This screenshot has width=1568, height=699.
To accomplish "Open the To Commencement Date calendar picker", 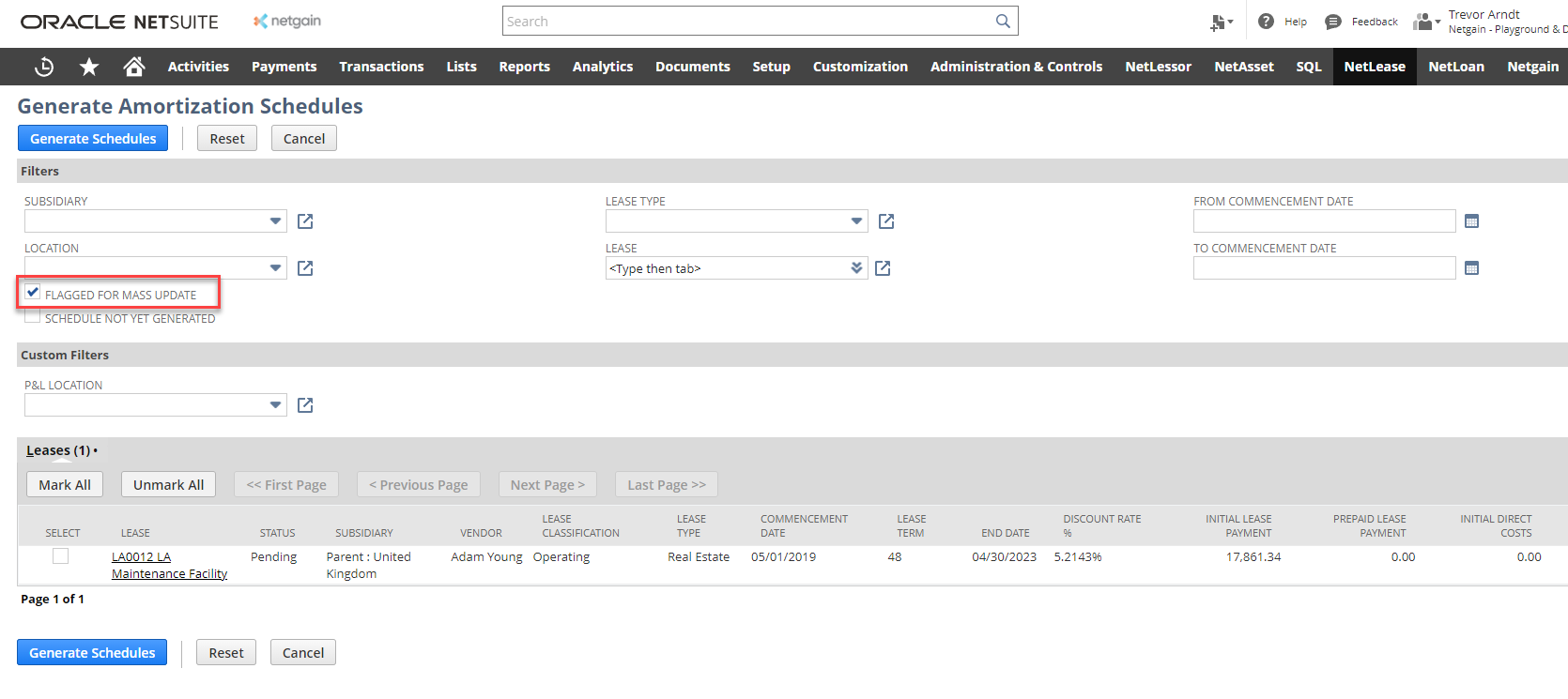I will 1471,268.
